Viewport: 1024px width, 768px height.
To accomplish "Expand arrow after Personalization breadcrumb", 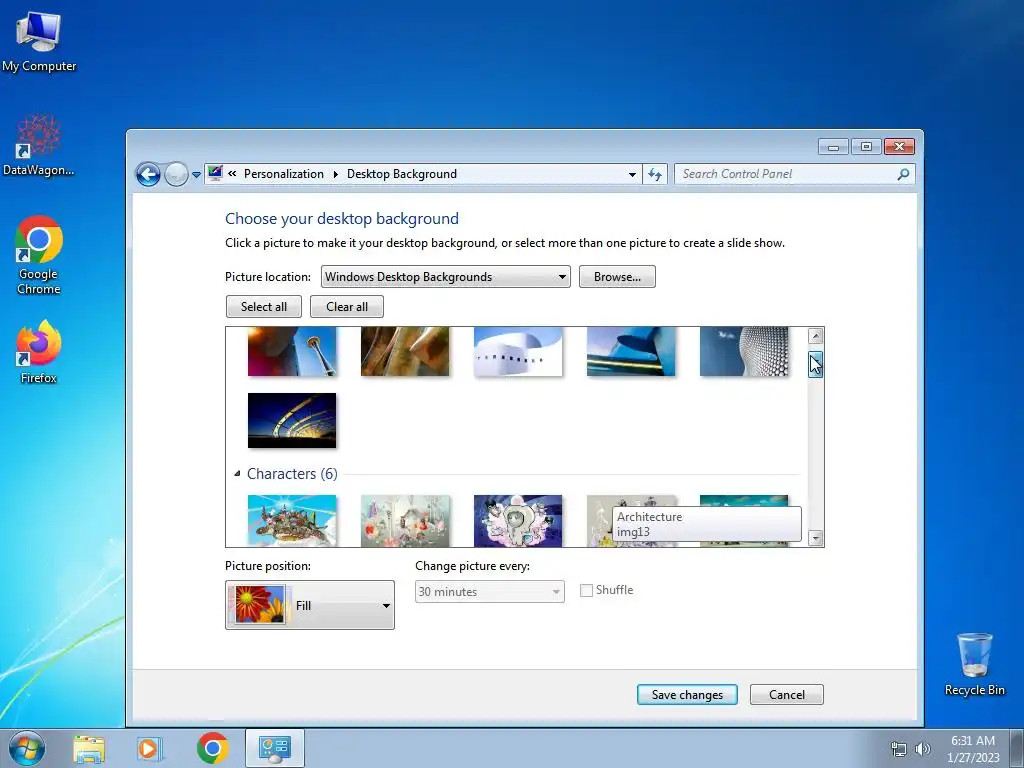I will (336, 174).
